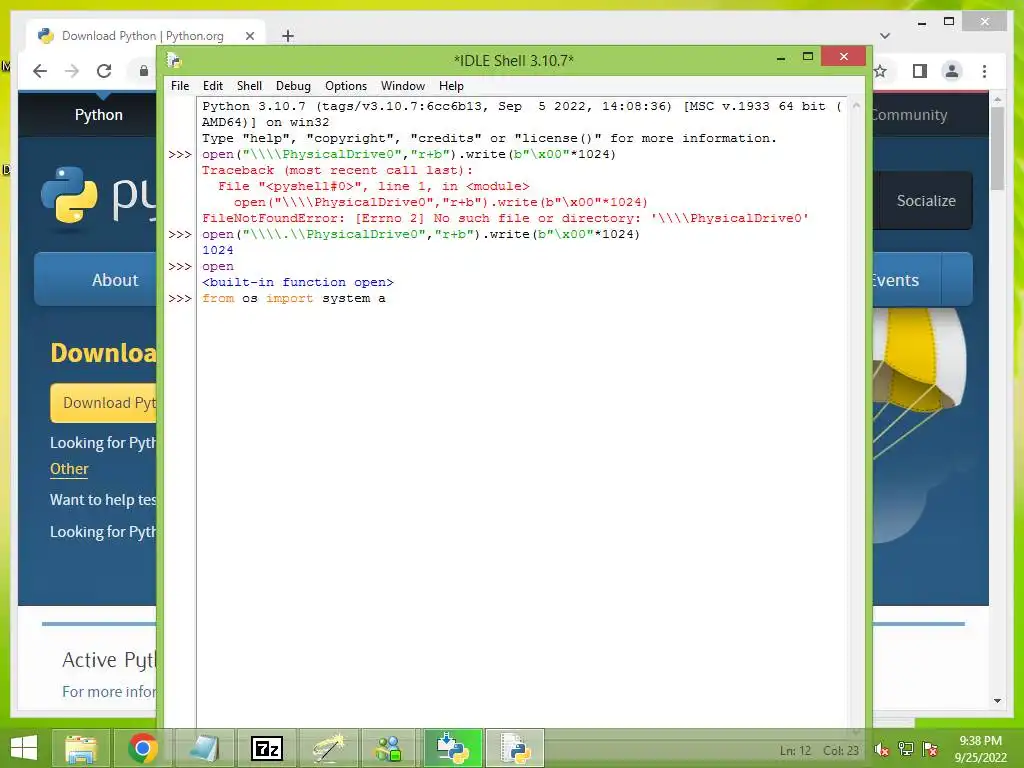Go forward in Chrome browser
1024x768 pixels.
pos(72,71)
